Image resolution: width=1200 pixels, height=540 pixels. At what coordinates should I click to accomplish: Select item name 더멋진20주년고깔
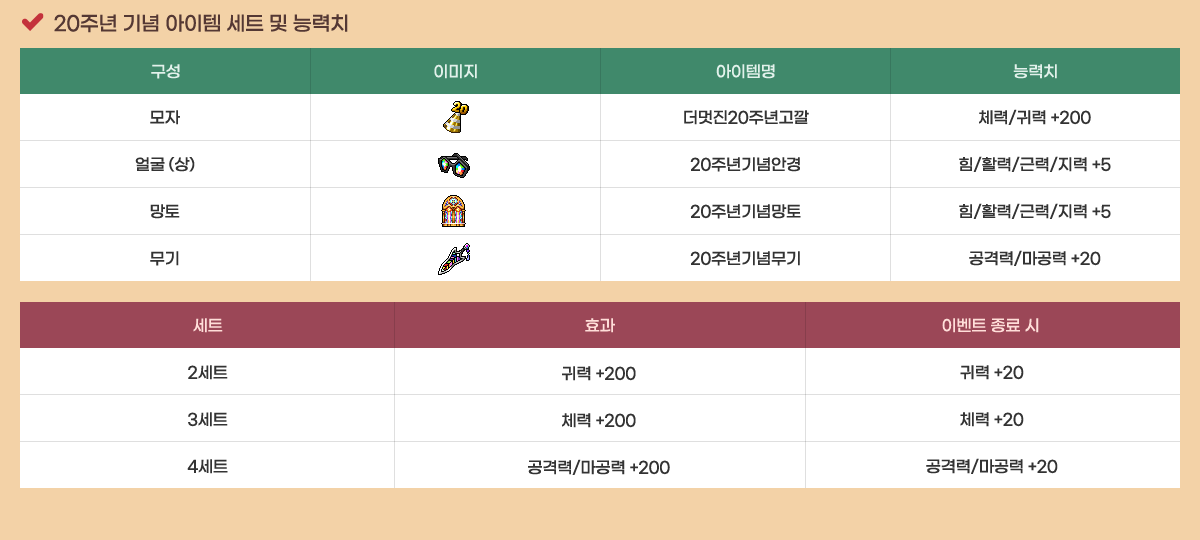point(745,118)
